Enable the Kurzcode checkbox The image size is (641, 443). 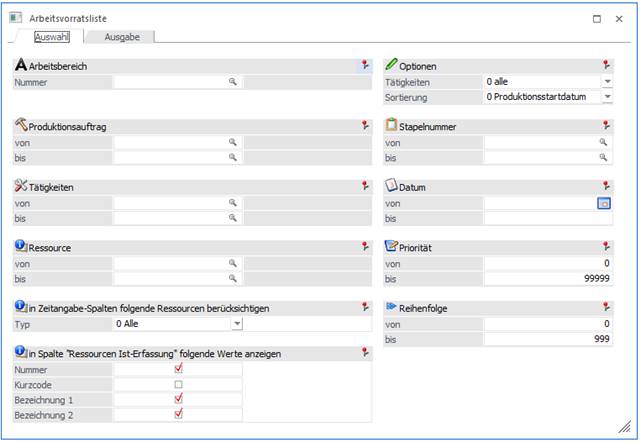coord(178,383)
